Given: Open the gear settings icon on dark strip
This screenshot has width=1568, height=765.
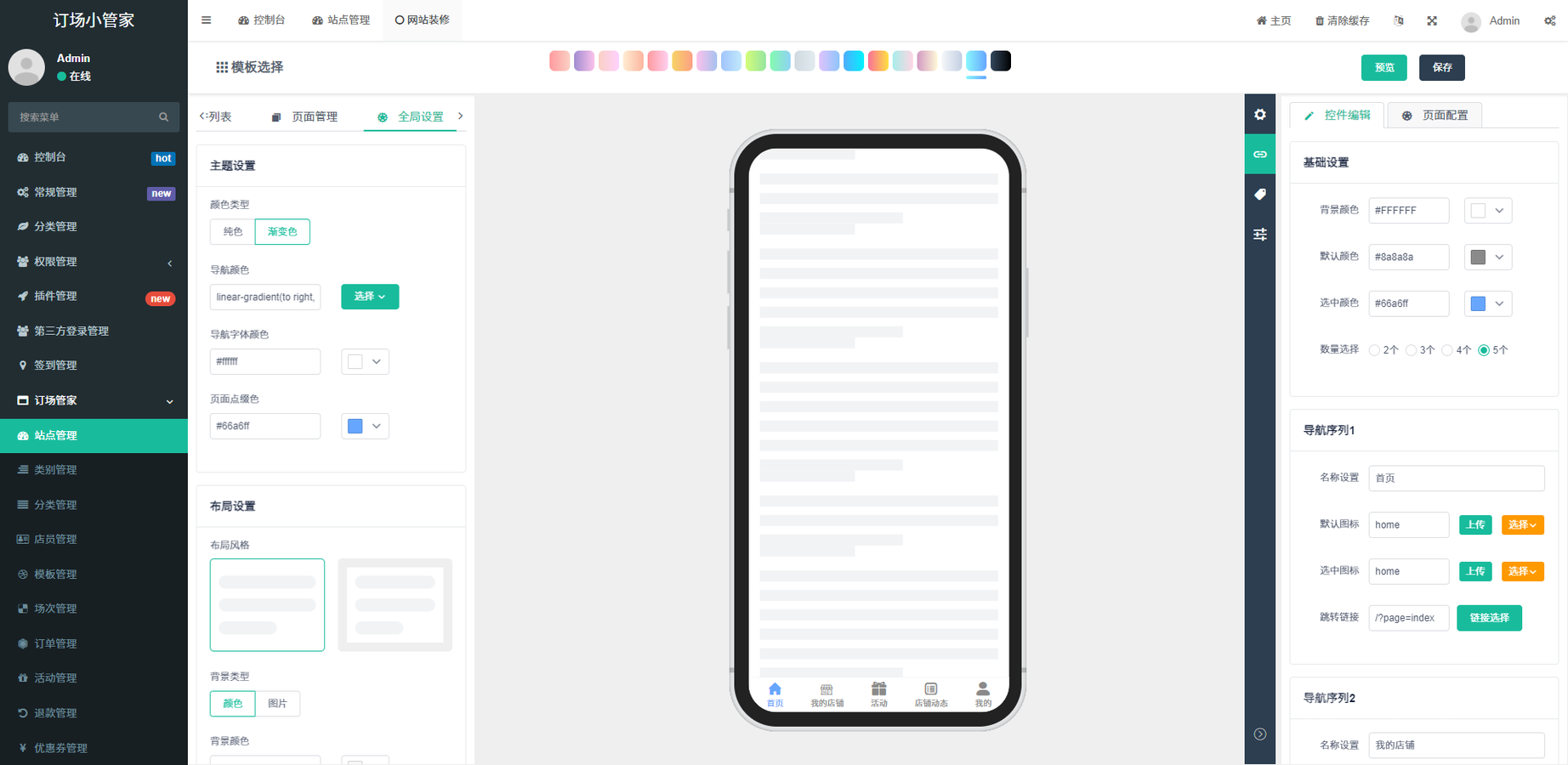Looking at the screenshot, I should pyautogui.click(x=1260, y=115).
